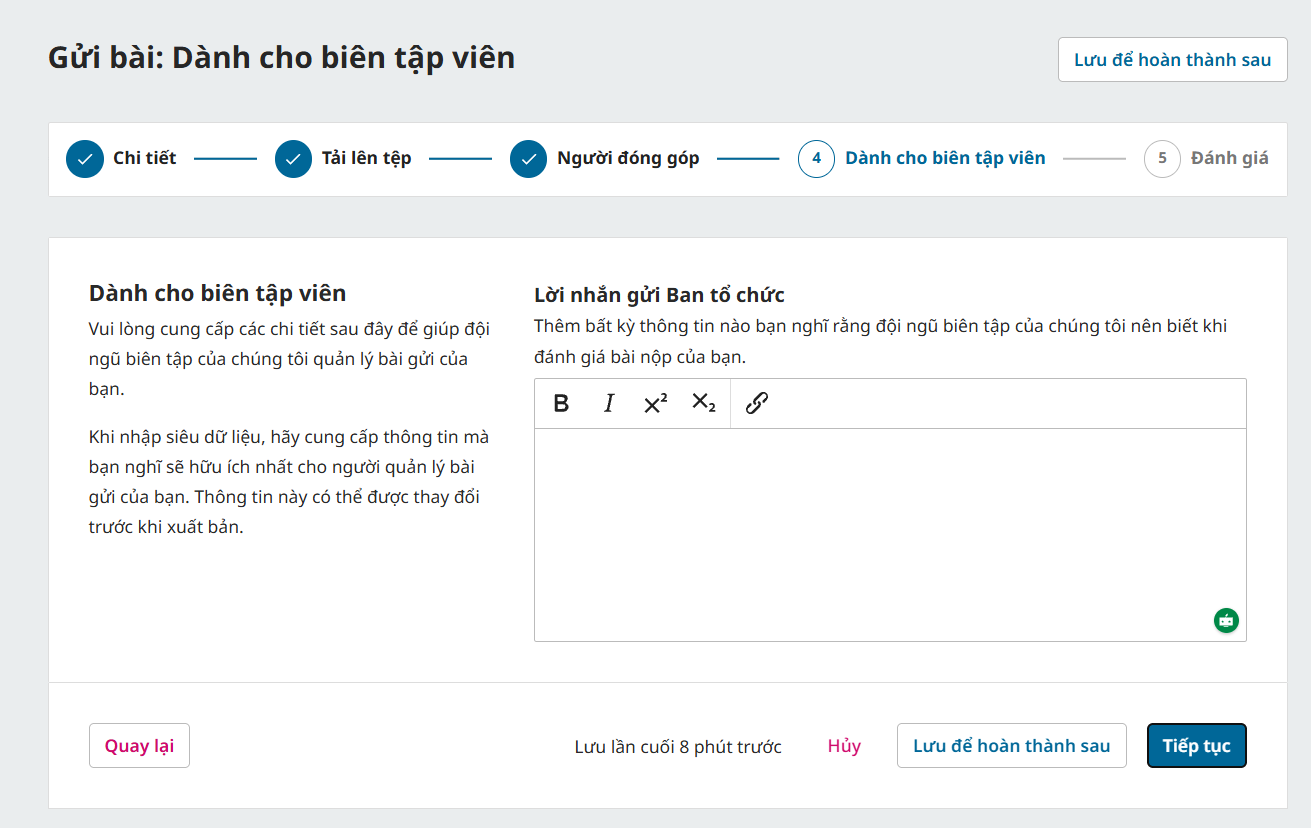Open the green assistant icon in editor
The height and width of the screenshot is (828, 1311).
coord(1226,620)
